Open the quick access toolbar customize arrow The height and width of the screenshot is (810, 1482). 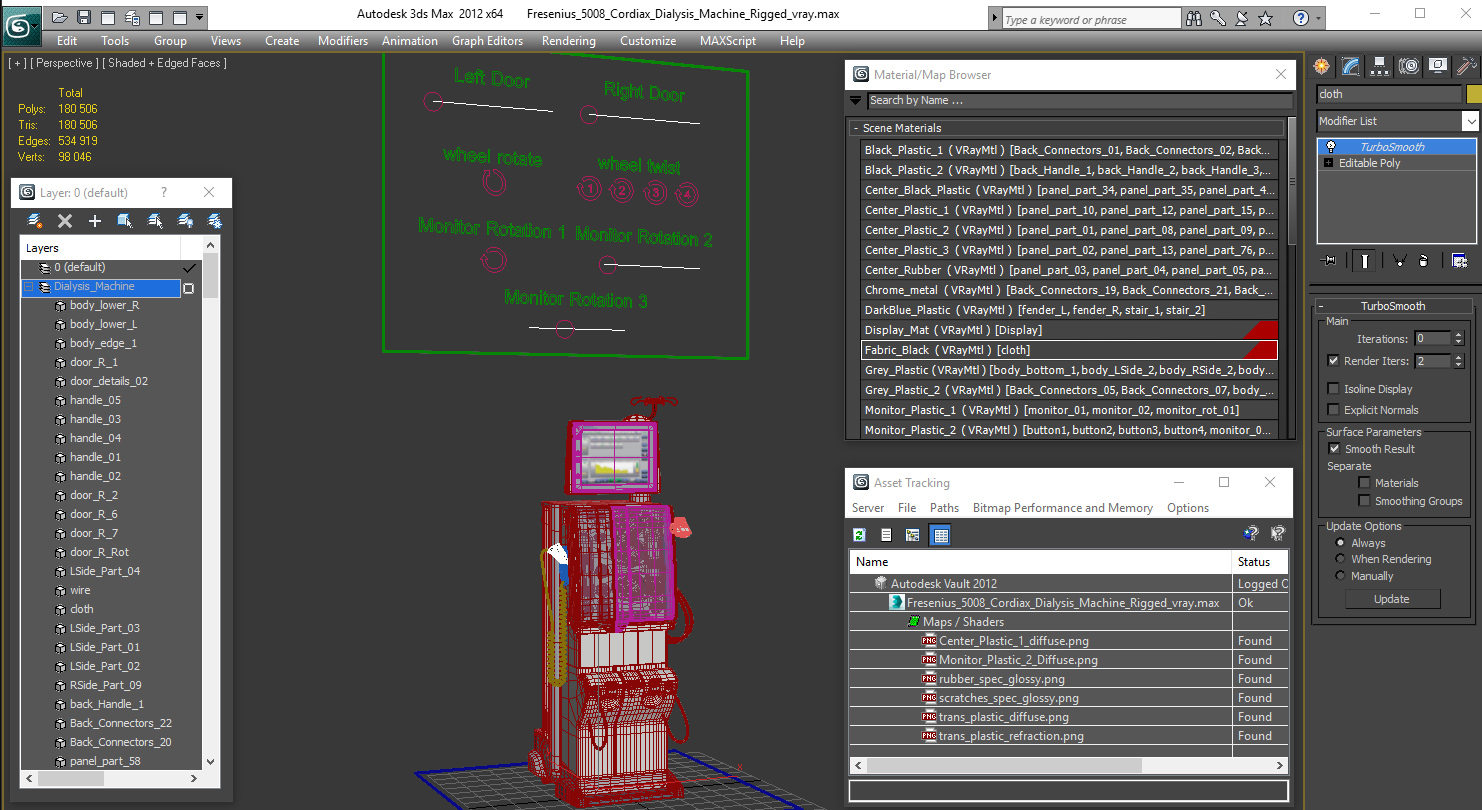click(200, 18)
